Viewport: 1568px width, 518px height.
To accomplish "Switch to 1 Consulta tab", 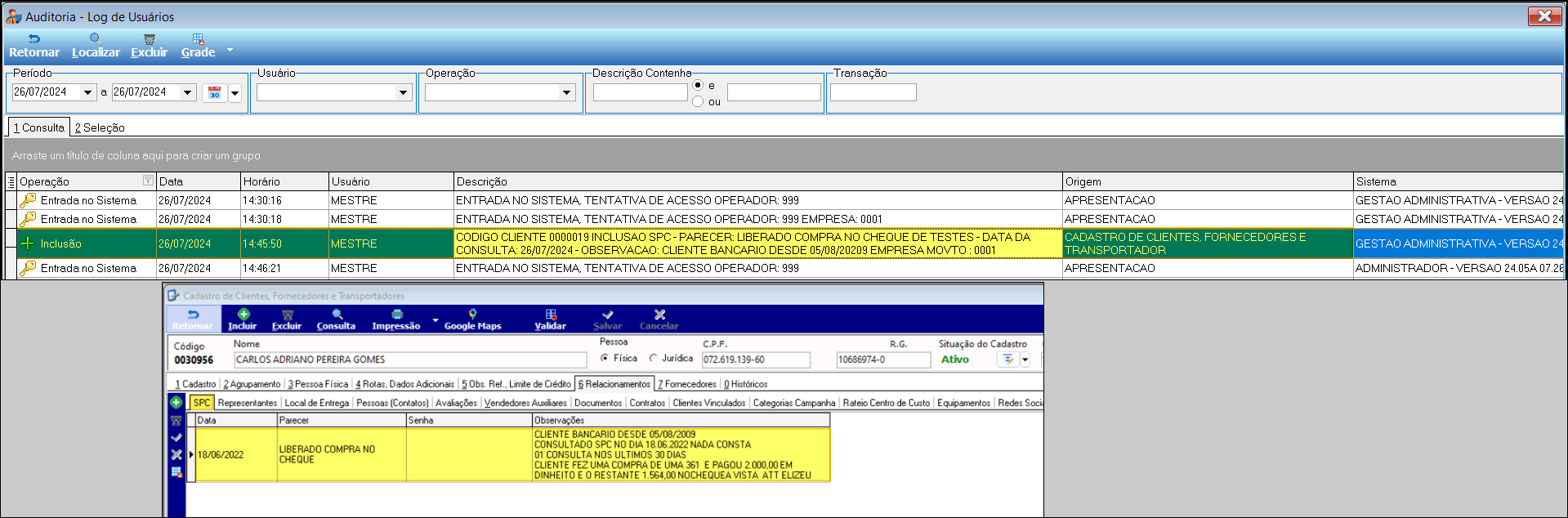I will point(38,127).
